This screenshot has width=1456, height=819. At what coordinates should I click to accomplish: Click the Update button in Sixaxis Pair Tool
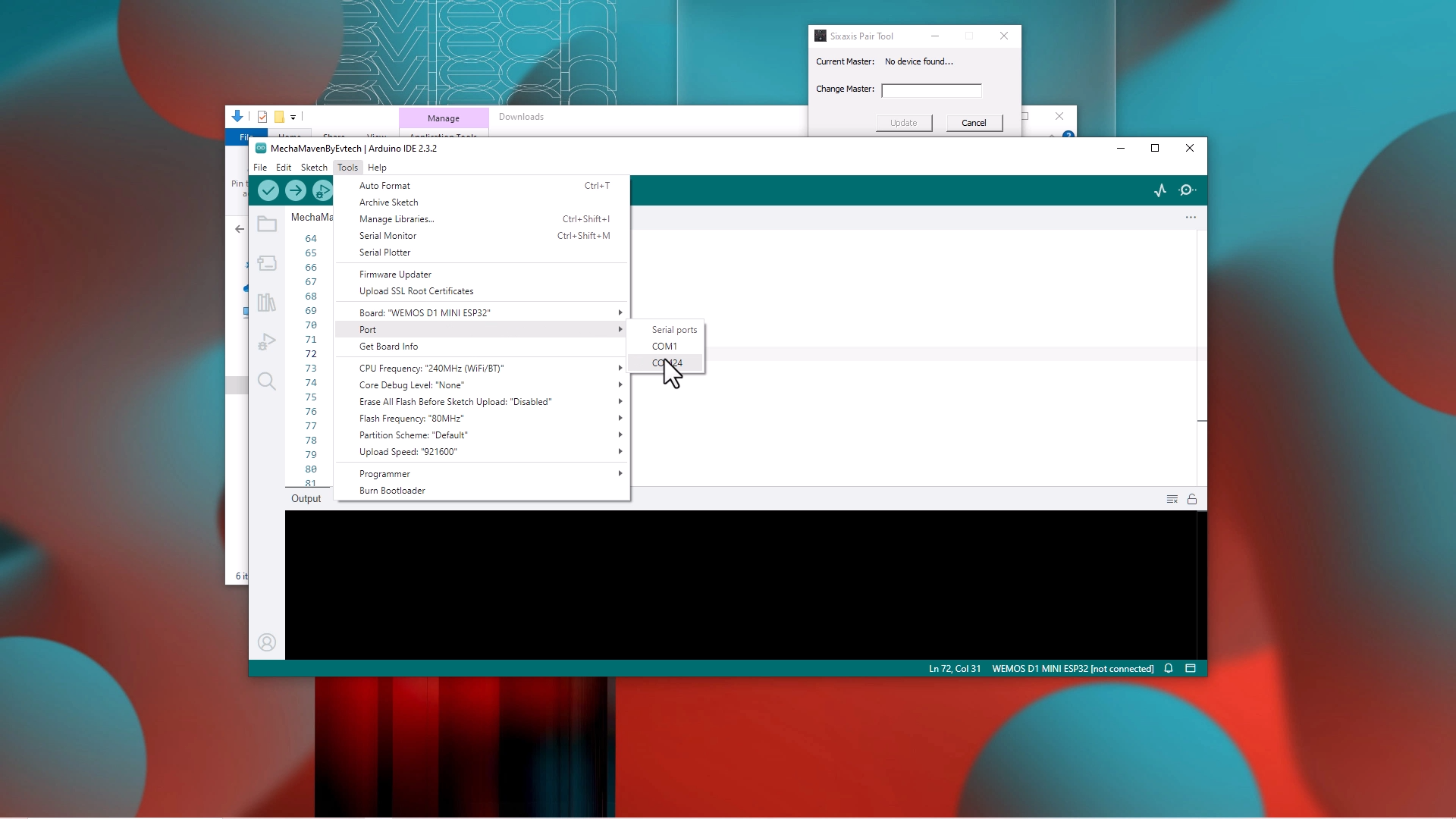pos(904,123)
